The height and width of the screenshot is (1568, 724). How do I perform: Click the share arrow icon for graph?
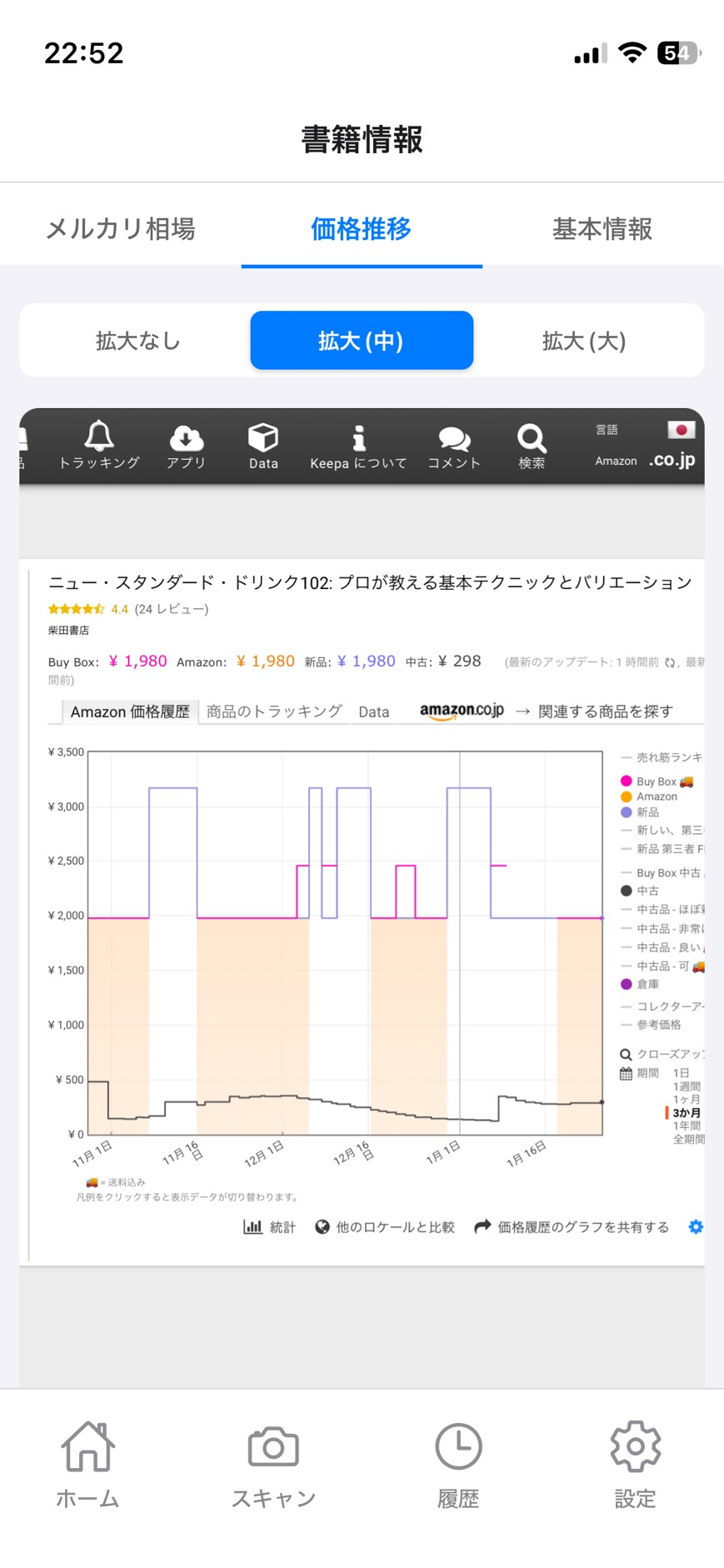click(482, 1227)
